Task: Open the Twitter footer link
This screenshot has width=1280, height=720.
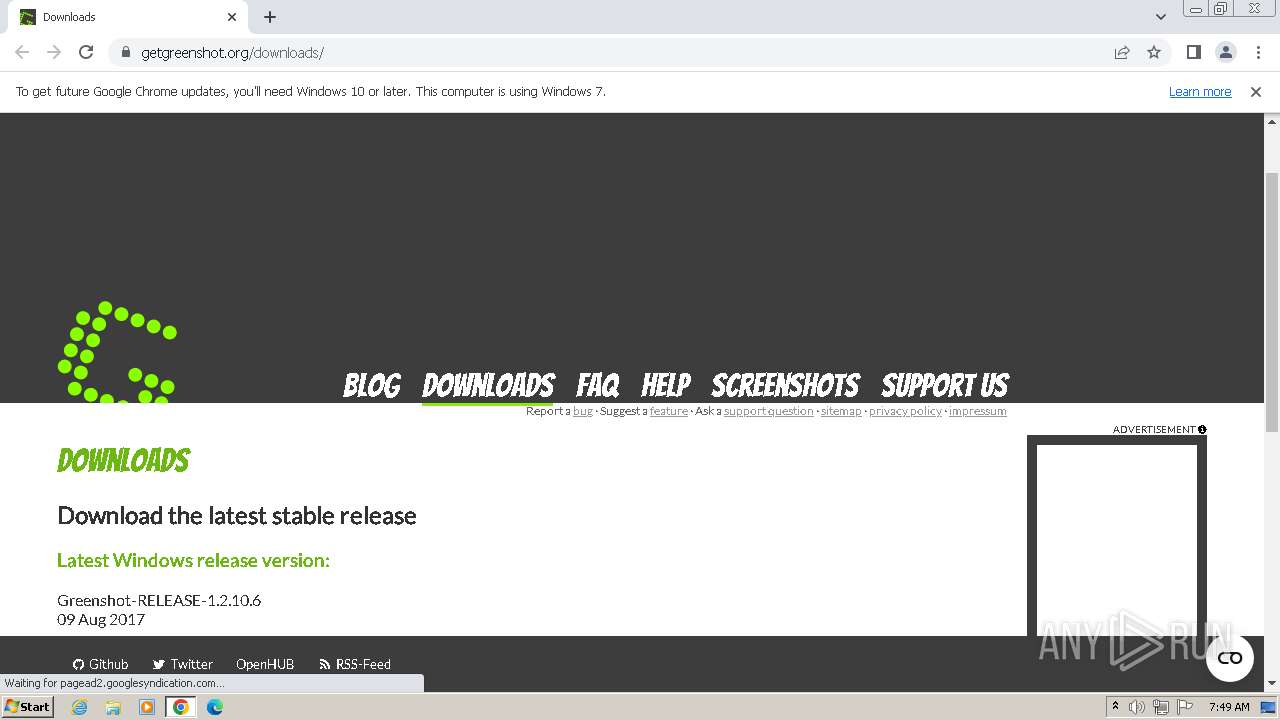Action: tap(183, 664)
